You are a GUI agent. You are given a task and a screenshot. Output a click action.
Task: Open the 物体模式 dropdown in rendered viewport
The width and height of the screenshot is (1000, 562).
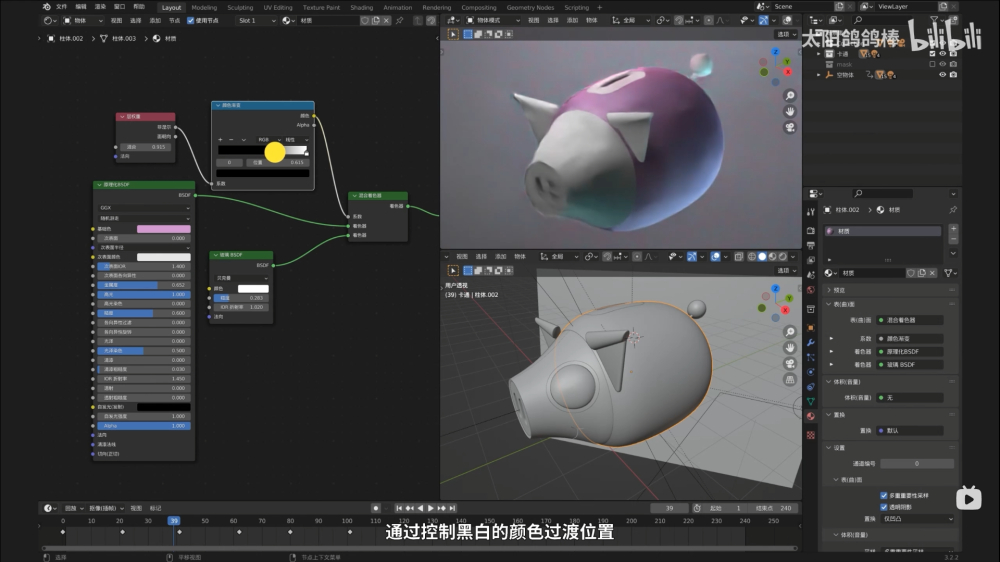pyautogui.click(x=493, y=20)
